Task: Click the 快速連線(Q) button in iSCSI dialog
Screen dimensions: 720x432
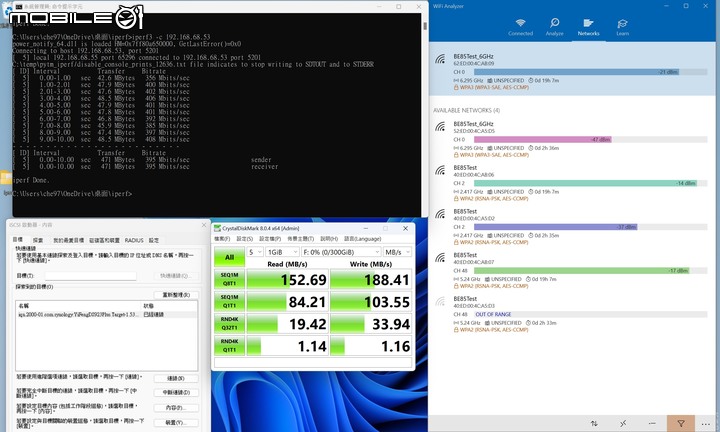Action: tap(176, 276)
